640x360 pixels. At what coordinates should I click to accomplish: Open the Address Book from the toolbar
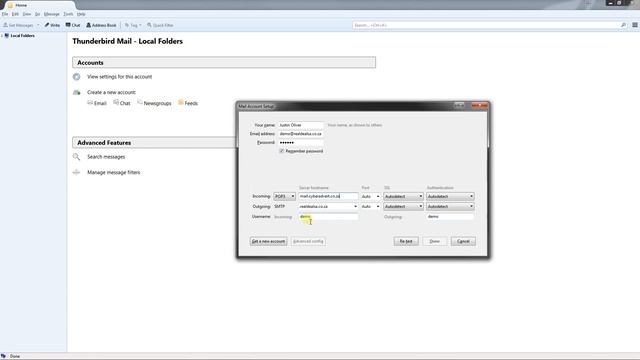pos(101,25)
